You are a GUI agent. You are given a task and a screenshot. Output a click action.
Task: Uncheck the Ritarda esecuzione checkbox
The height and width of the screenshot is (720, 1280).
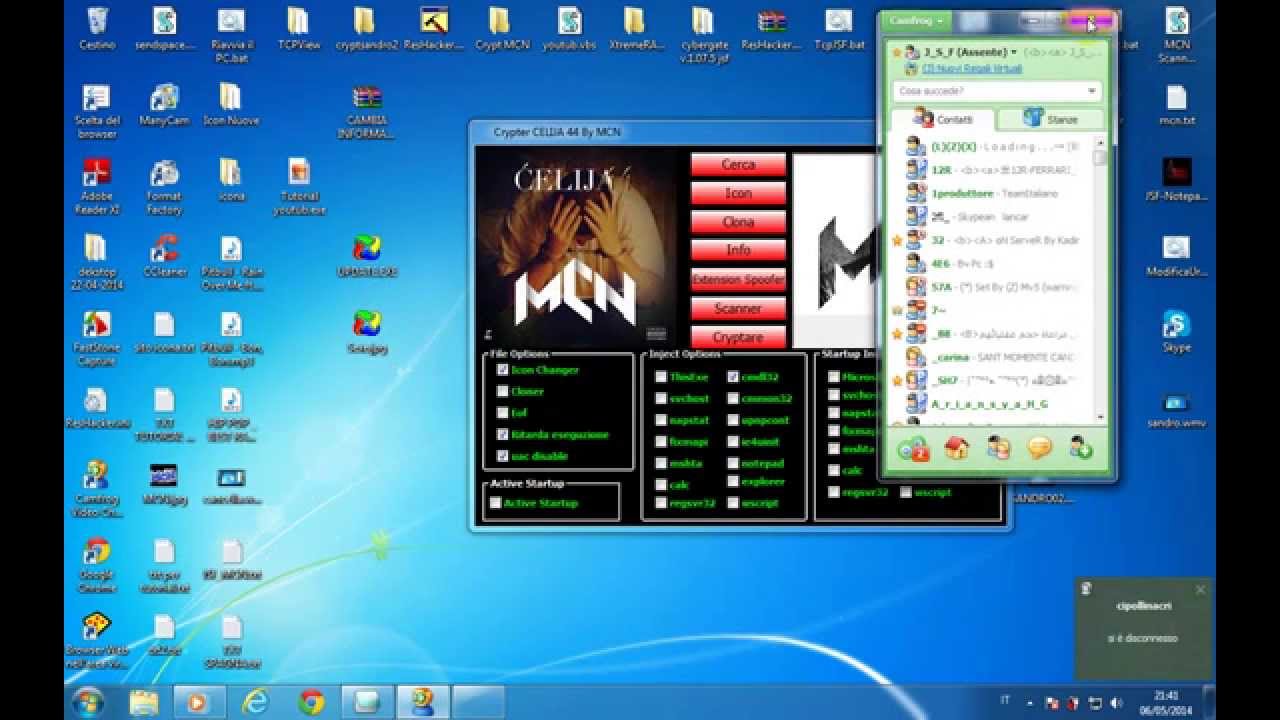pos(503,434)
